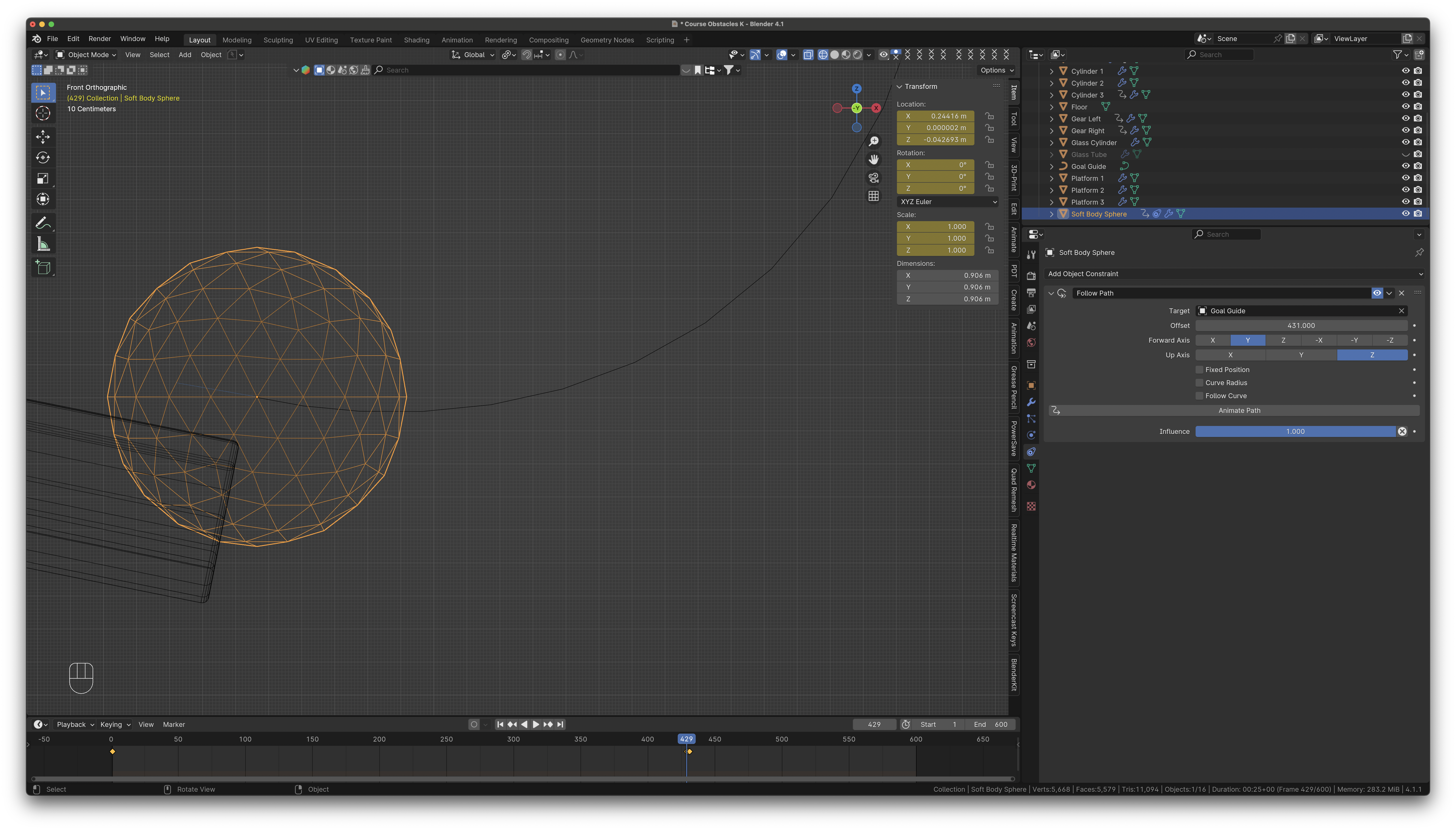
Task: Activate the Transform tool
Action: coord(43,199)
